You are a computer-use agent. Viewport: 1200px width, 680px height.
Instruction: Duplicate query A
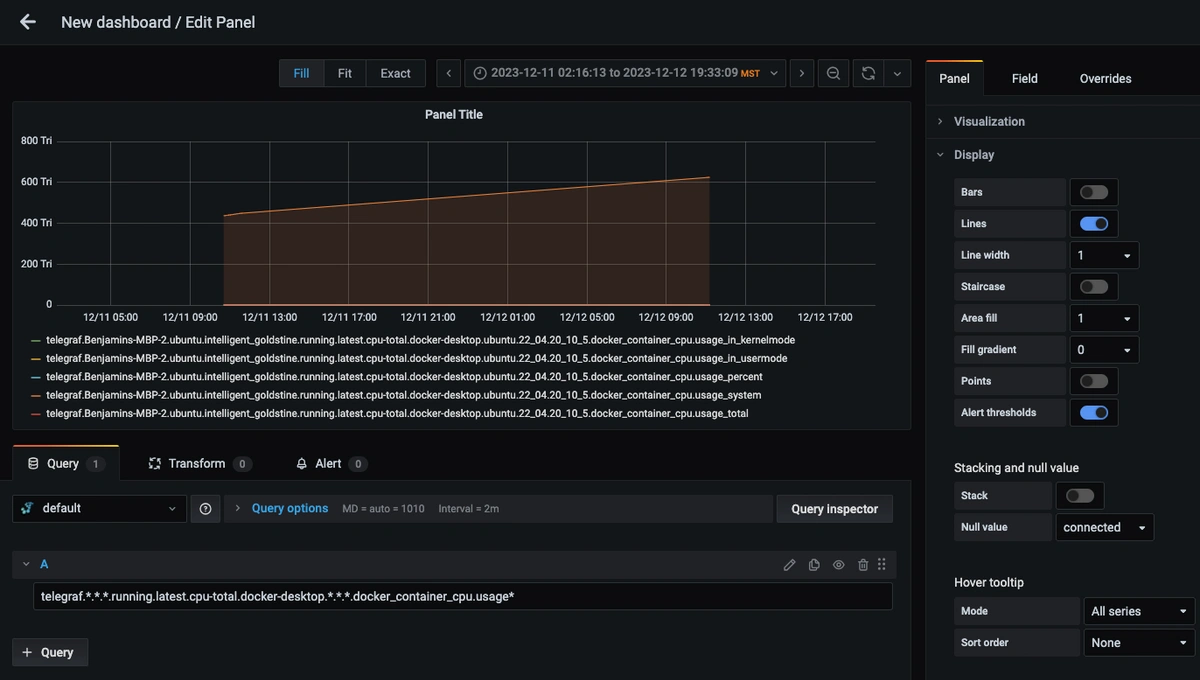(x=814, y=565)
